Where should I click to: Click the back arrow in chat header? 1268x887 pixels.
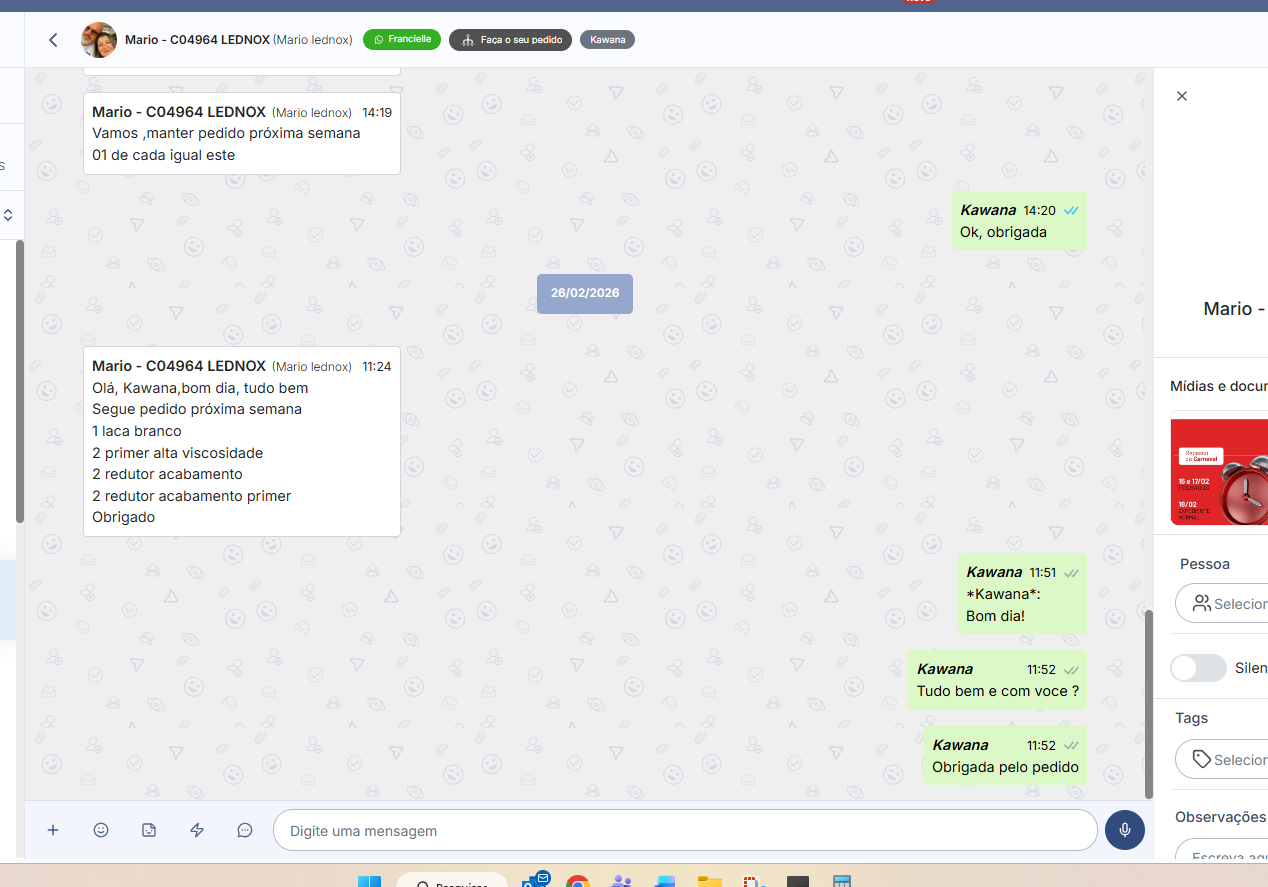coord(53,40)
